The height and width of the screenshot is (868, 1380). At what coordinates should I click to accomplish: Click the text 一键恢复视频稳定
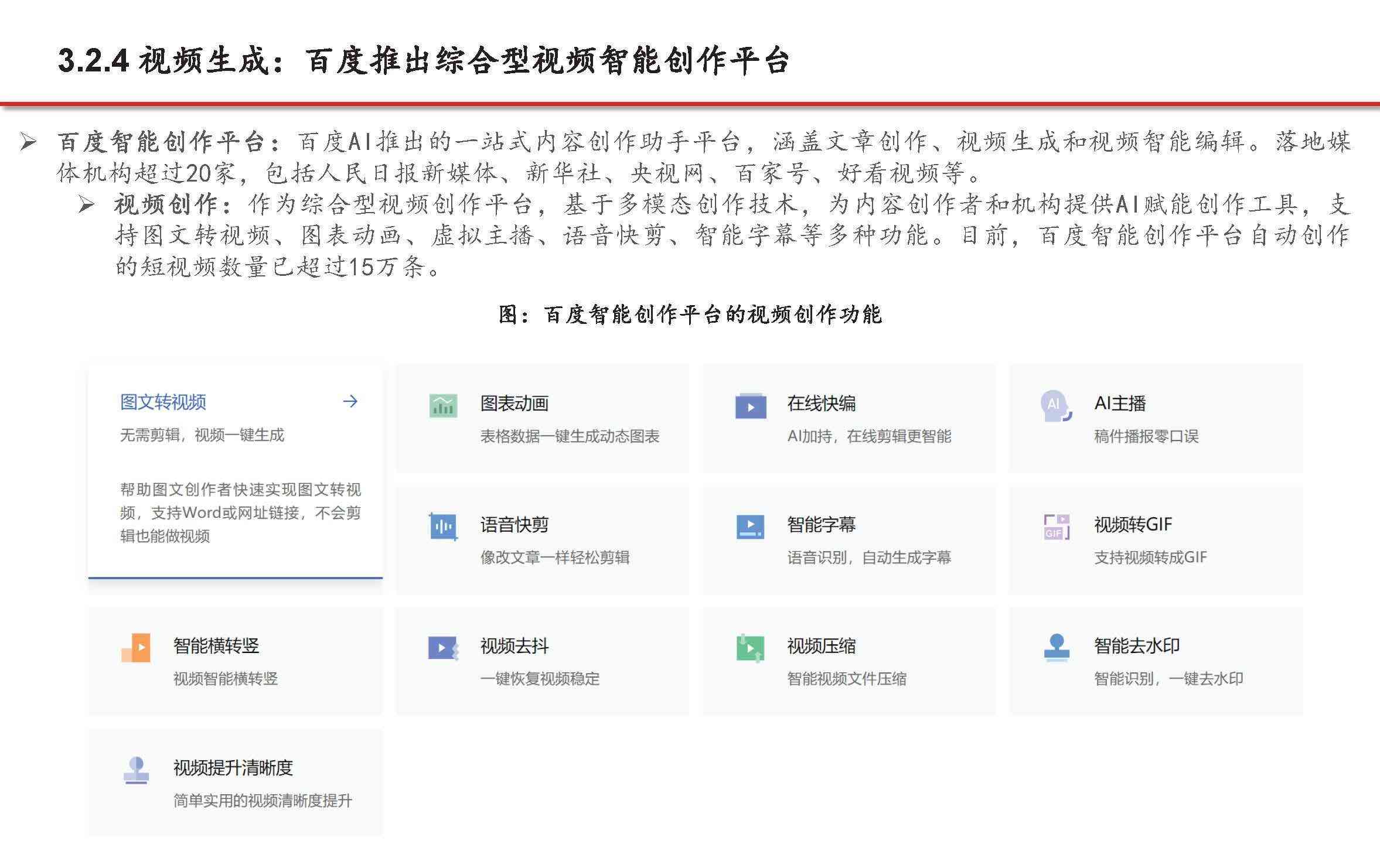pyautogui.click(x=540, y=678)
